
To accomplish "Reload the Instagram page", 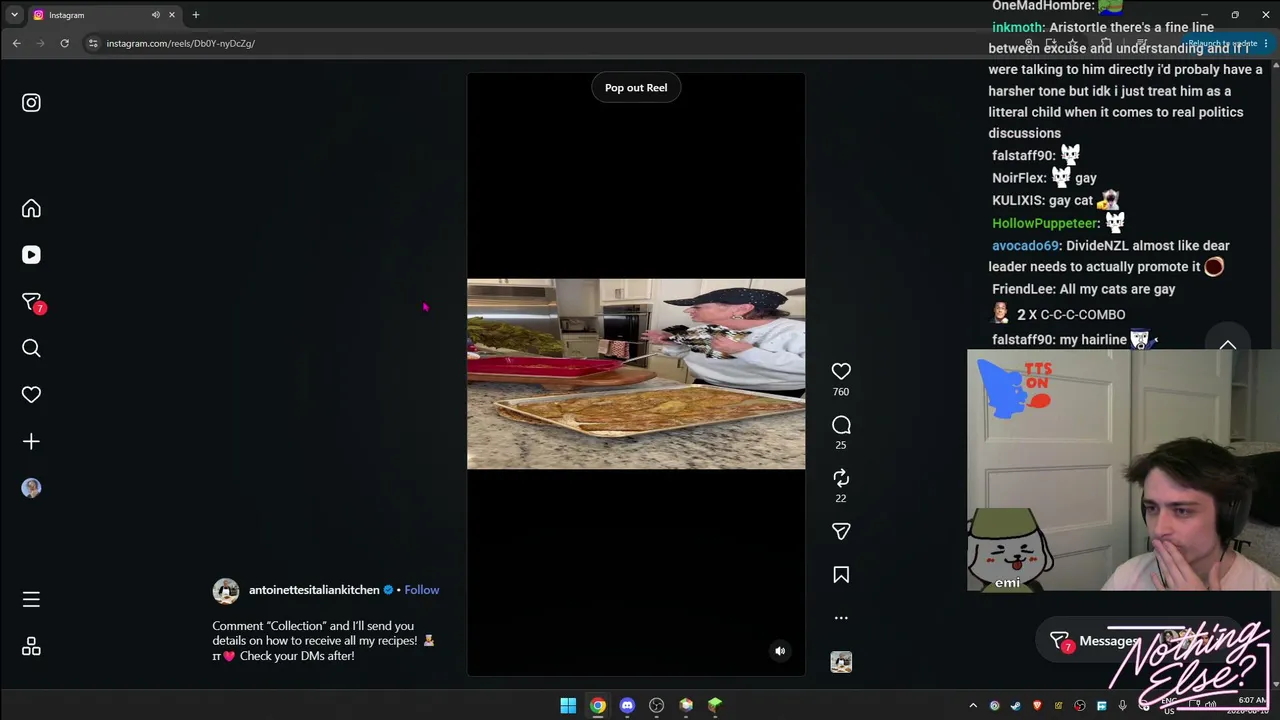I will coord(65,43).
